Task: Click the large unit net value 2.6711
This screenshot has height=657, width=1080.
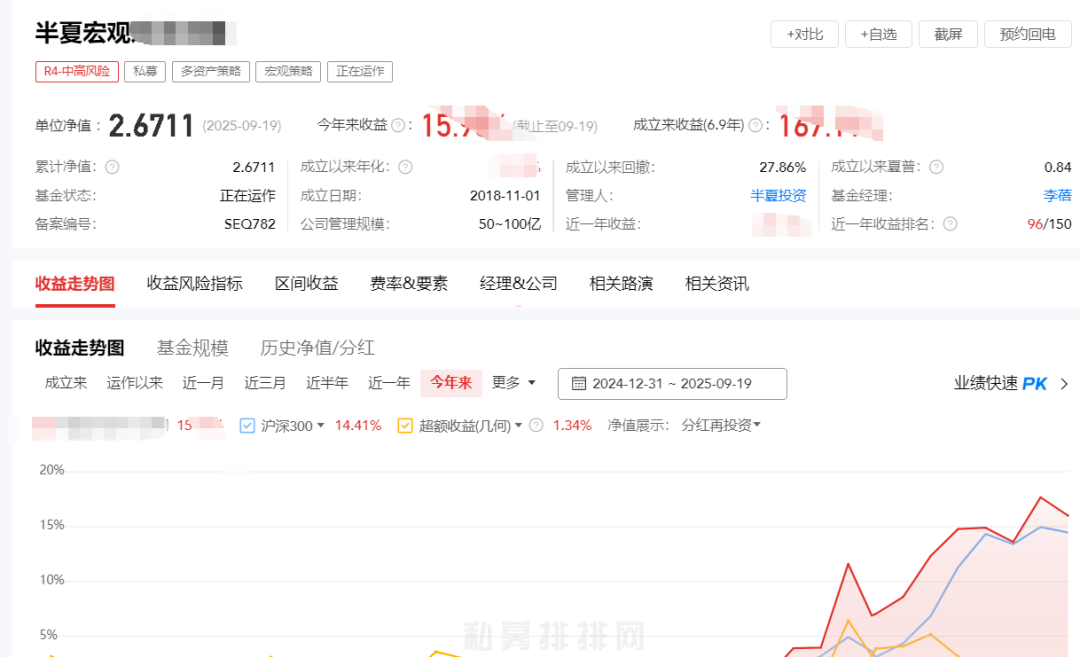Action: [151, 125]
